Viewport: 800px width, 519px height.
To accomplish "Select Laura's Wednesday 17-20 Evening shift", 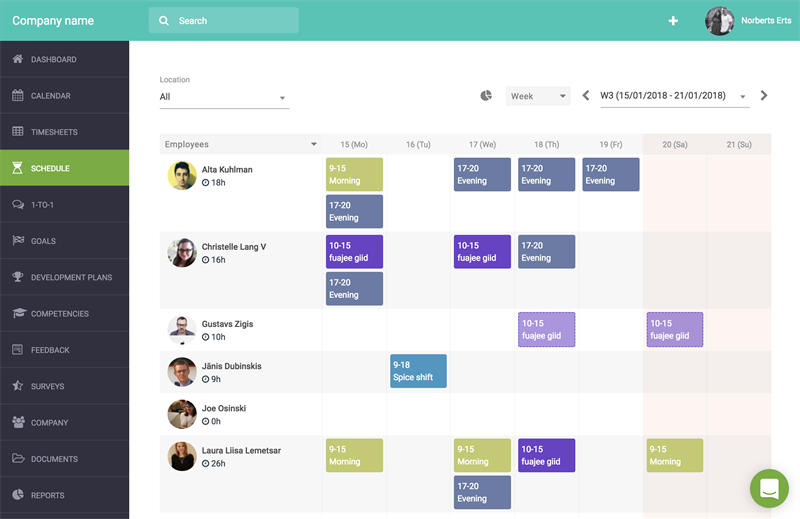I will click(482, 492).
